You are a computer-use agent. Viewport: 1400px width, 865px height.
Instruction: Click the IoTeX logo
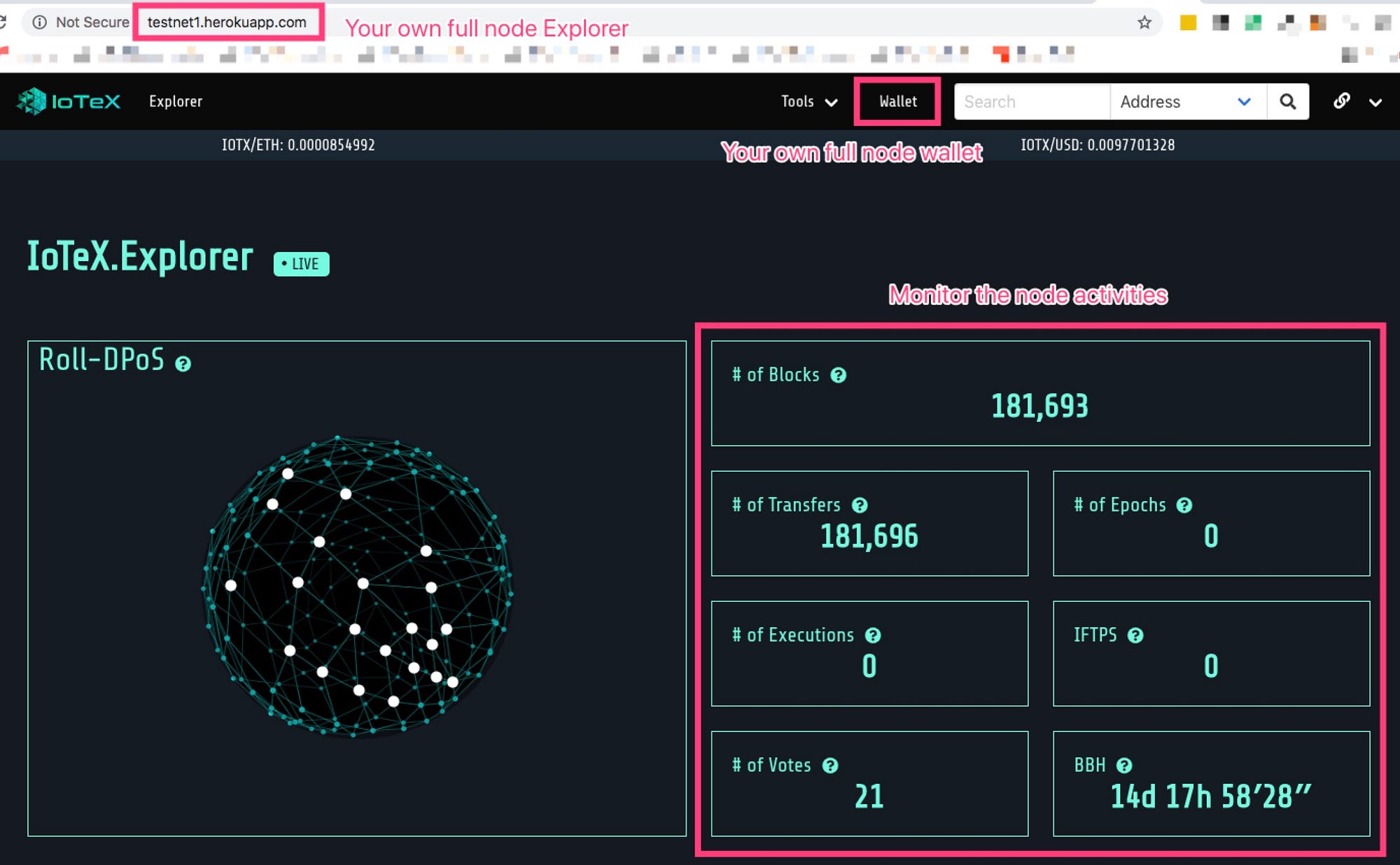[x=68, y=101]
